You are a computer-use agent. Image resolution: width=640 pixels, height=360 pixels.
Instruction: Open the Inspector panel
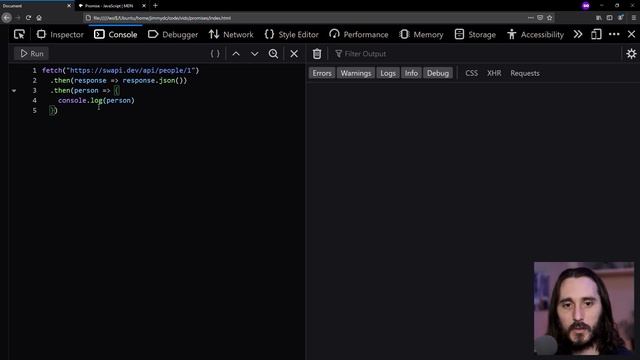point(60,35)
